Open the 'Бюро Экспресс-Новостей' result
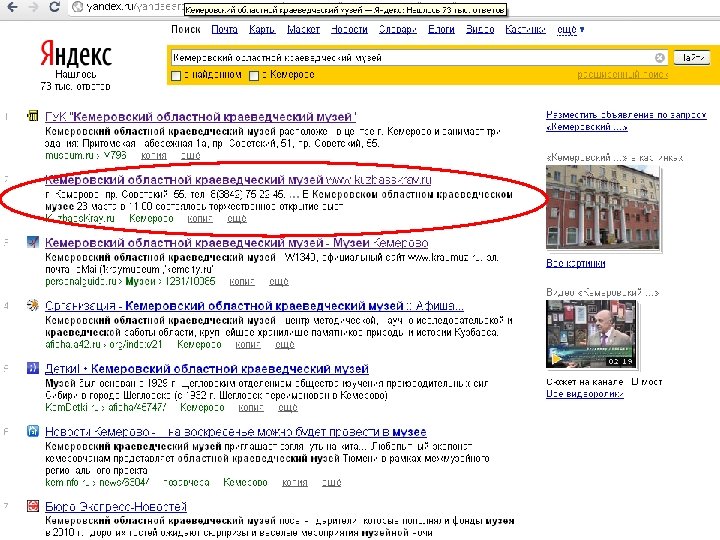The width and height of the screenshot is (720, 540). click(116, 506)
